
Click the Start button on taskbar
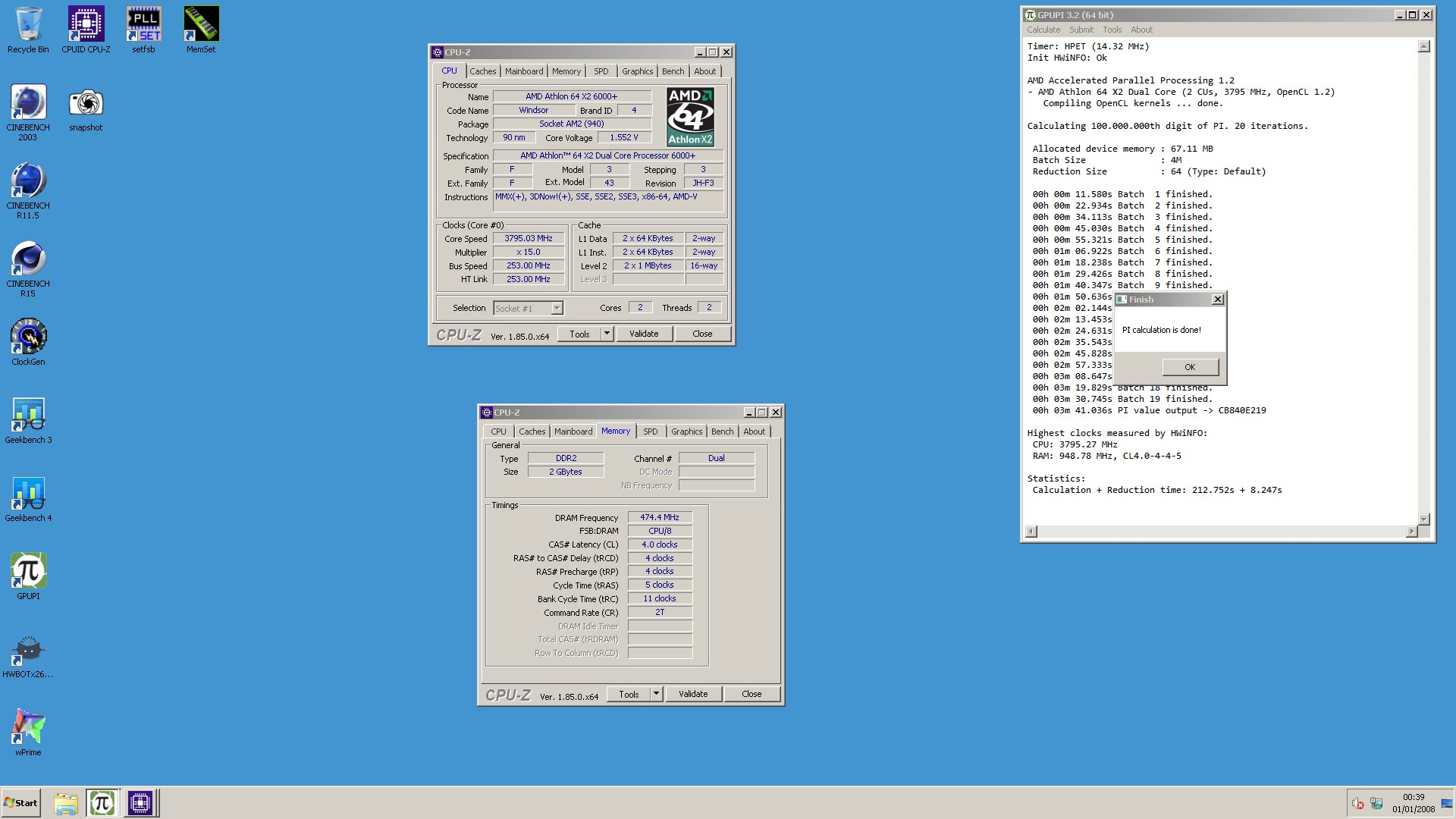(21, 802)
